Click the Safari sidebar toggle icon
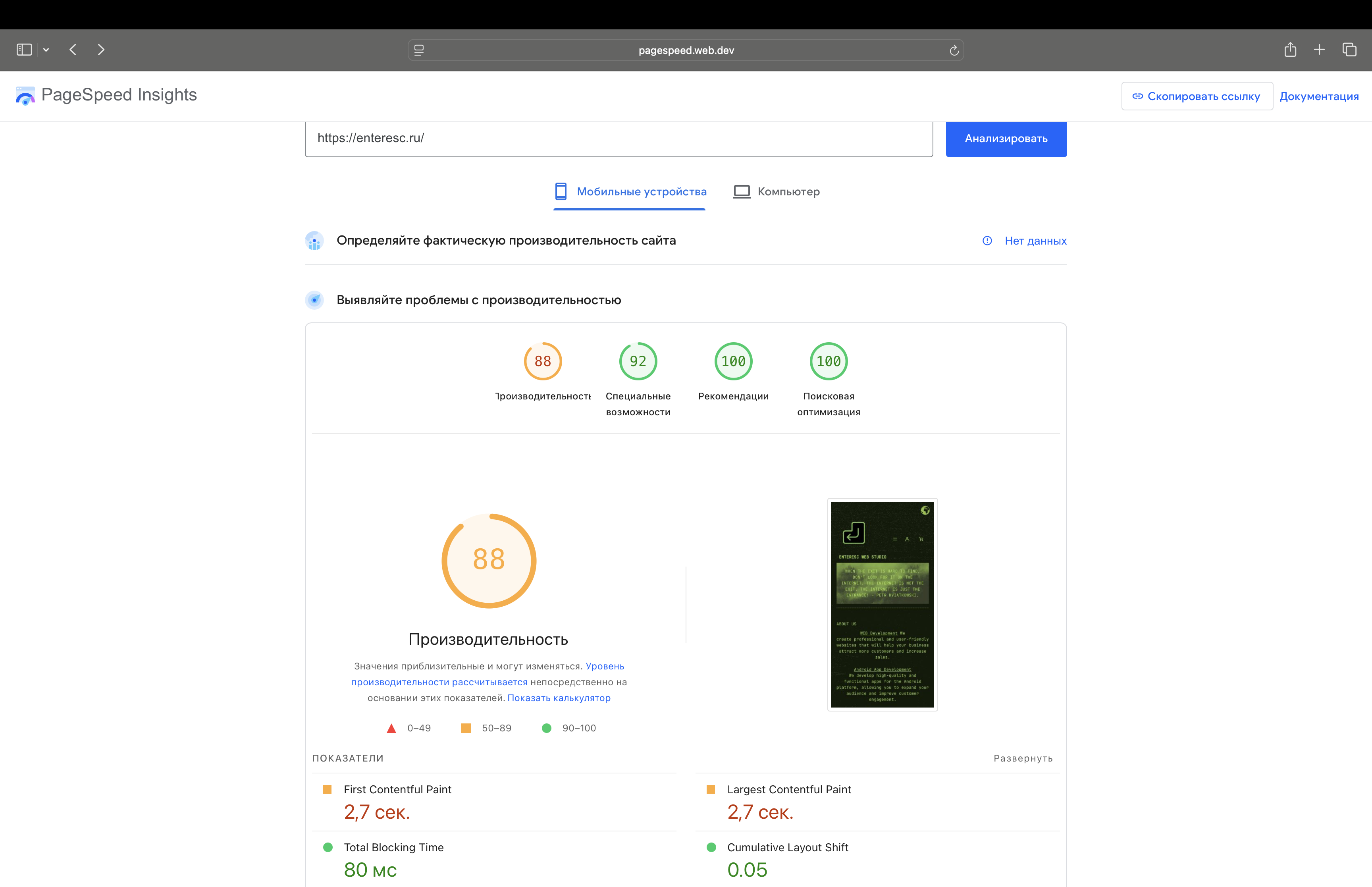The image size is (1372, 887). click(24, 50)
